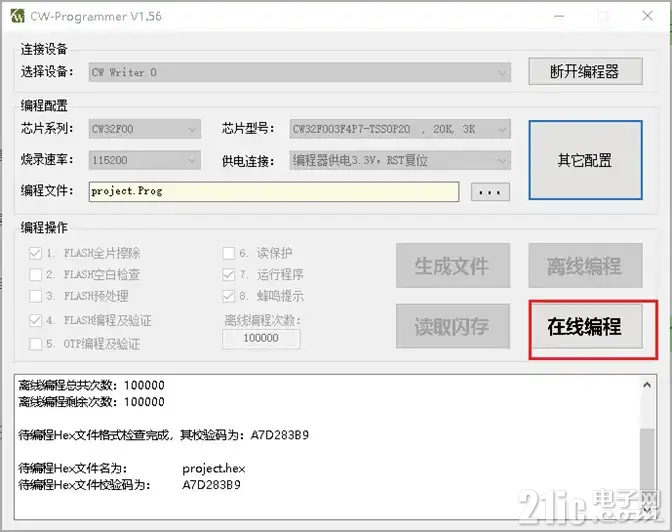Toggle checkbox 7 运行程序
This screenshot has width=672, height=532.
click(x=228, y=274)
